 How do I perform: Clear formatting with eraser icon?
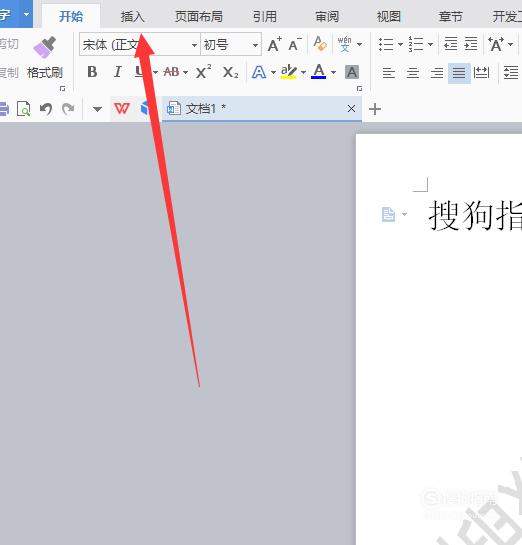[x=320, y=44]
